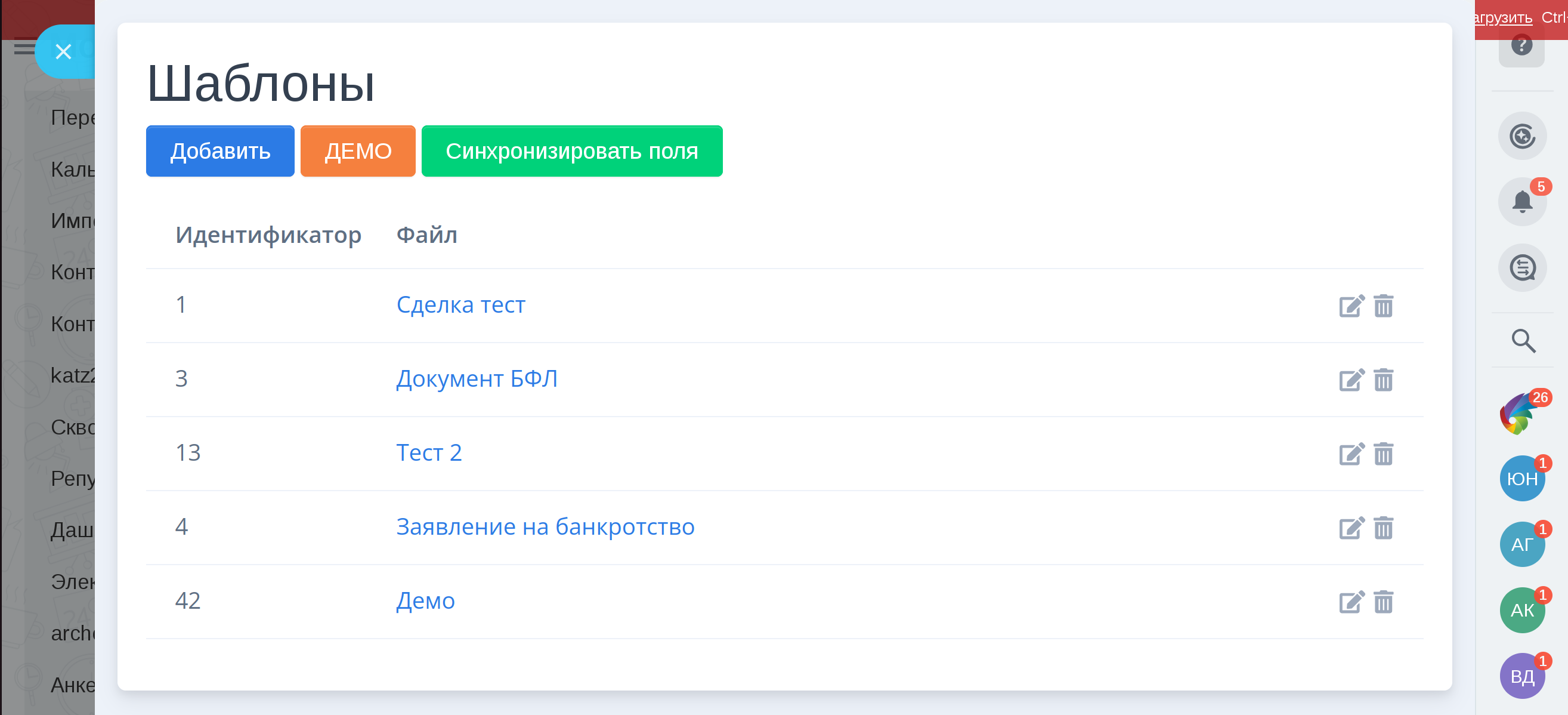Viewport: 1568px width, 715px height.
Task: Open the "Заявление на банкротство" link
Action: 545,526
